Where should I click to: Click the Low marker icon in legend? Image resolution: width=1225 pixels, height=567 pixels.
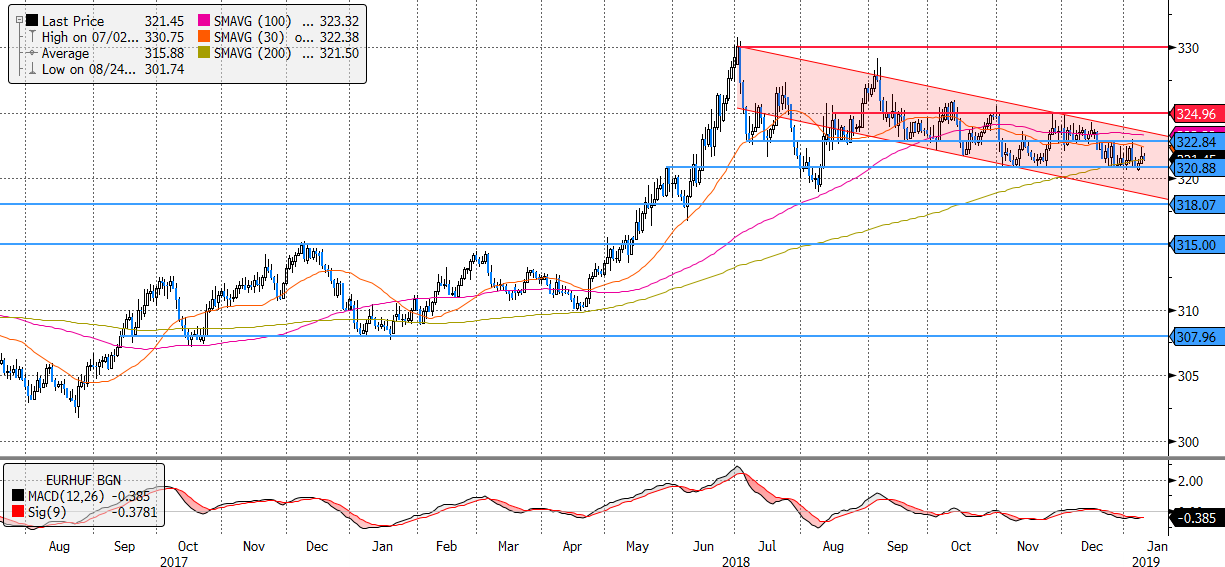[33, 69]
